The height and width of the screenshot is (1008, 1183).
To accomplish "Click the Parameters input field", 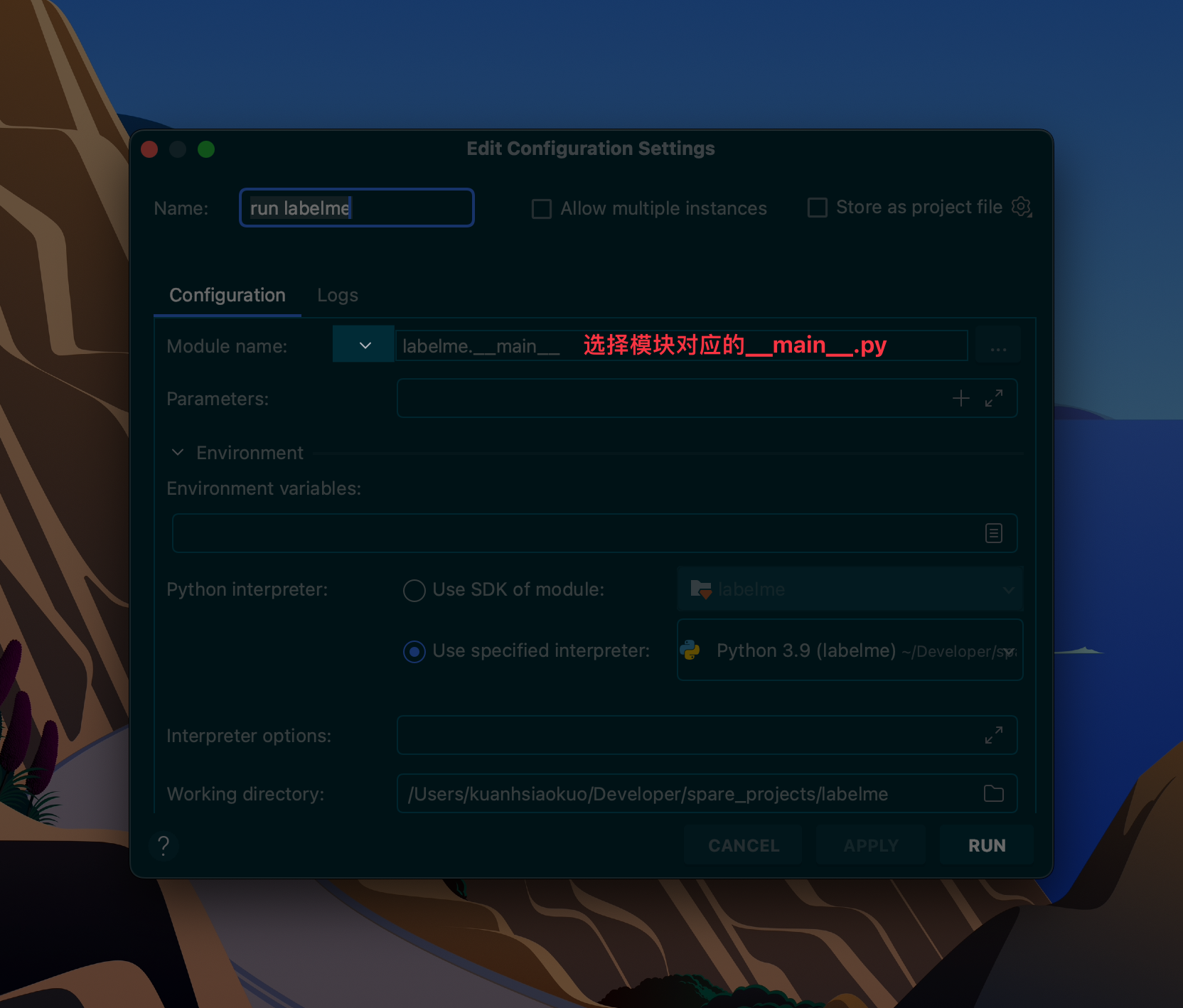I will pyautogui.click(x=707, y=398).
